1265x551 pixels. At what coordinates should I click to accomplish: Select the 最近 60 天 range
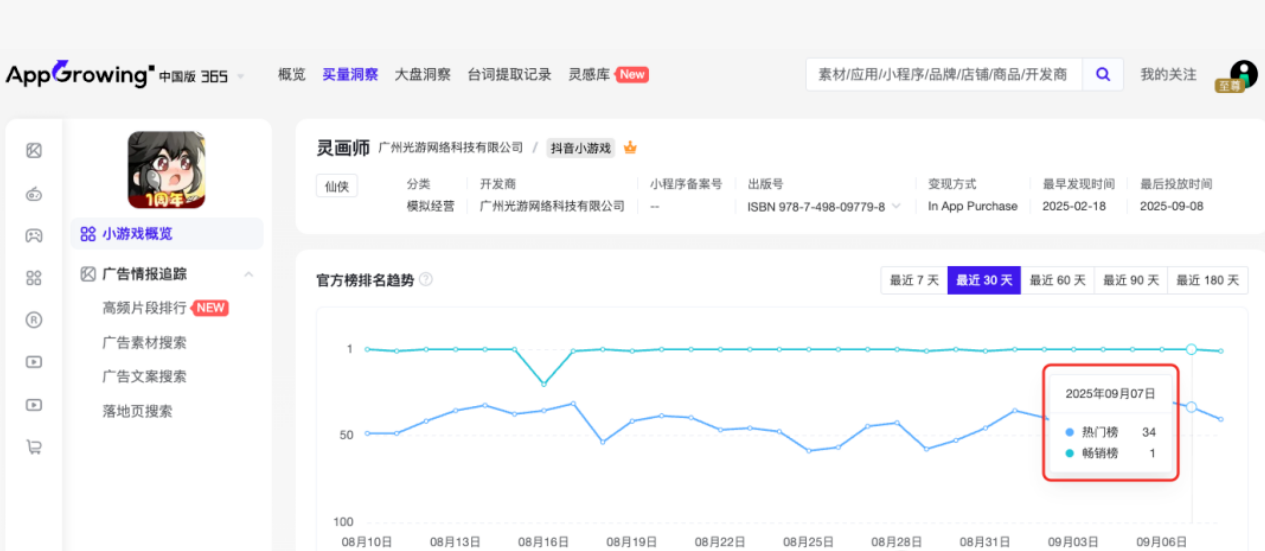click(x=1057, y=280)
